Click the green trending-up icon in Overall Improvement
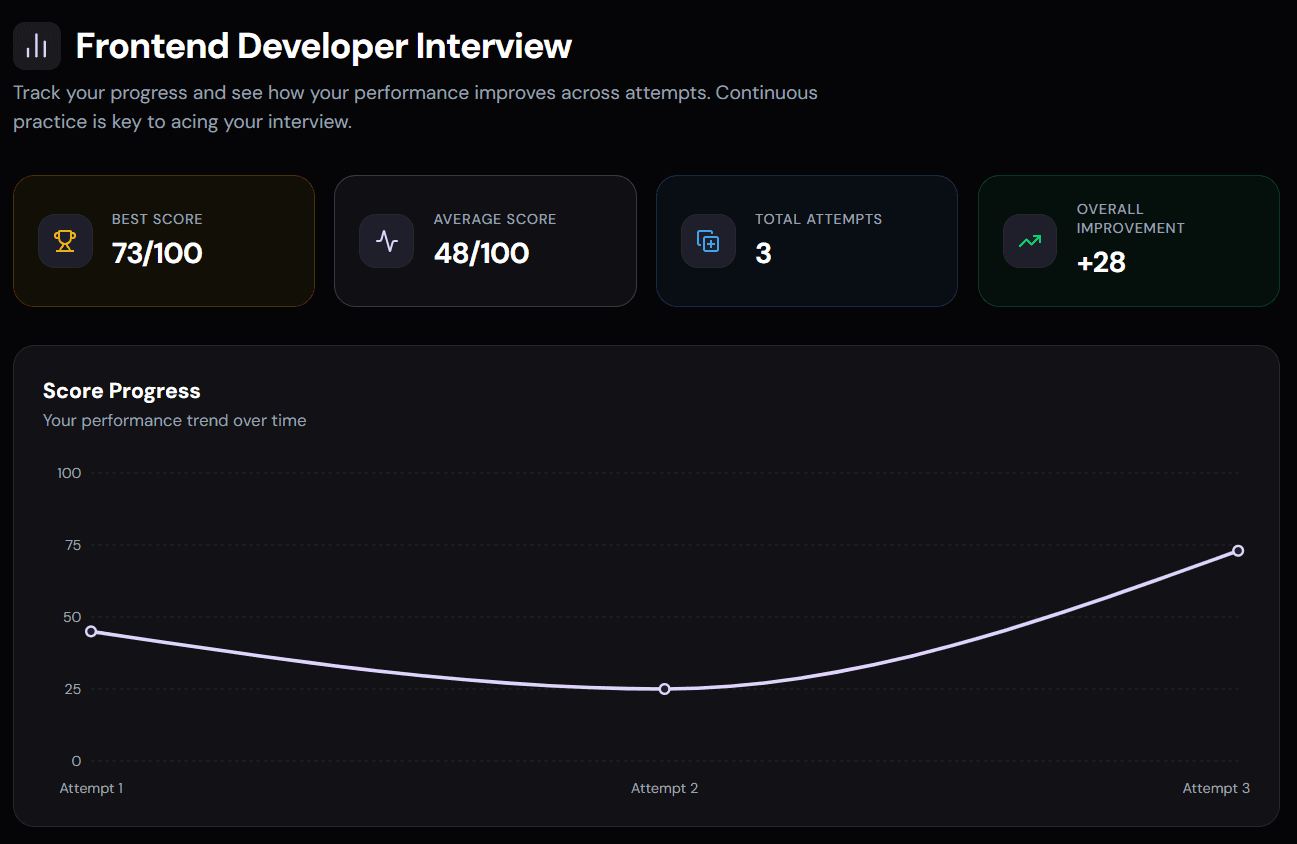 (x=1030, y=241)
